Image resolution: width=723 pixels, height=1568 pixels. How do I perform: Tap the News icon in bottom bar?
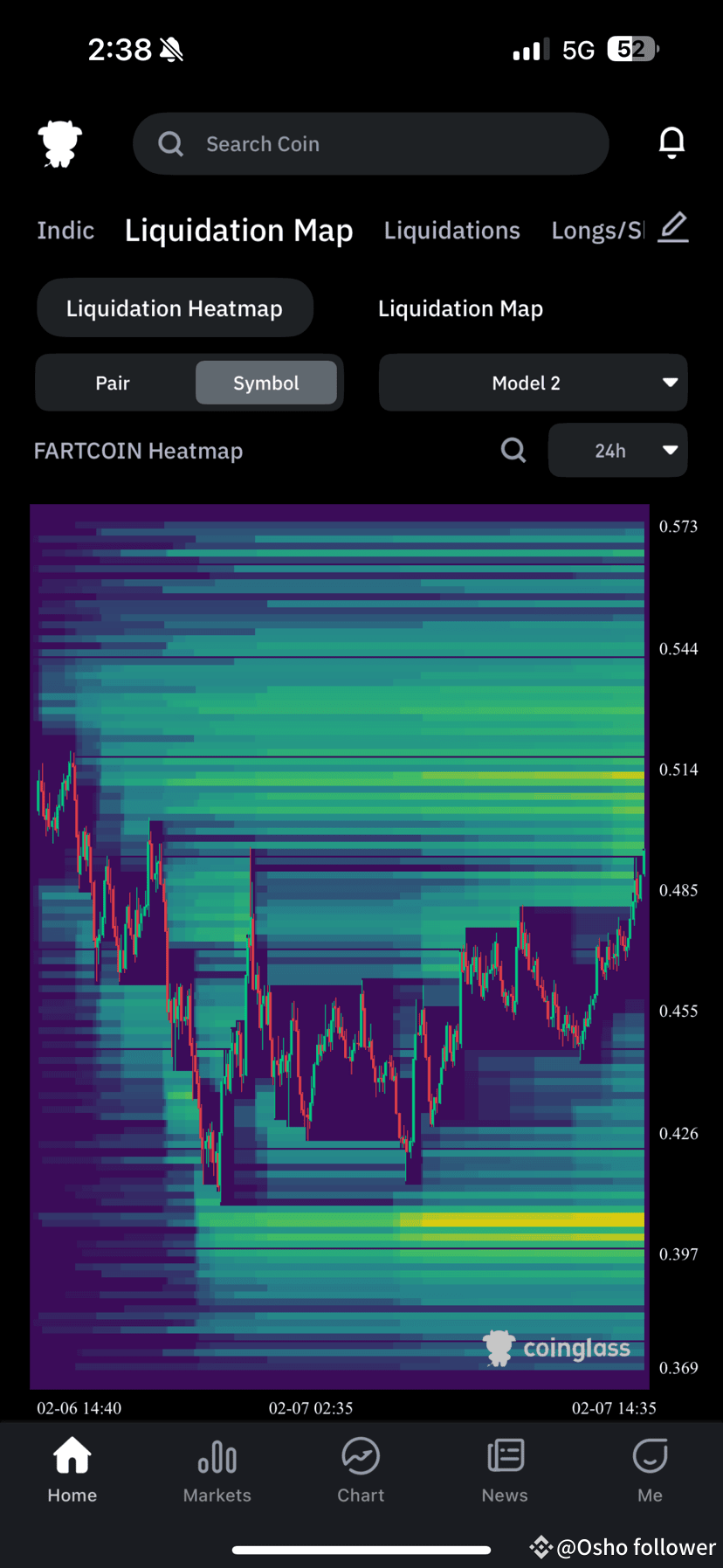[506, 1455]
